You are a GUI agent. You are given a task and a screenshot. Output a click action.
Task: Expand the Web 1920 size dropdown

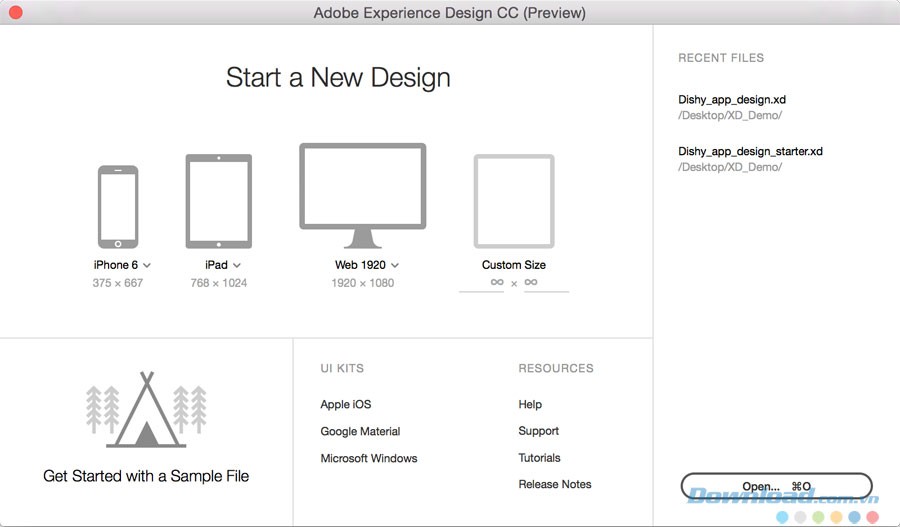pyautogui.click(x=395, y=265)
